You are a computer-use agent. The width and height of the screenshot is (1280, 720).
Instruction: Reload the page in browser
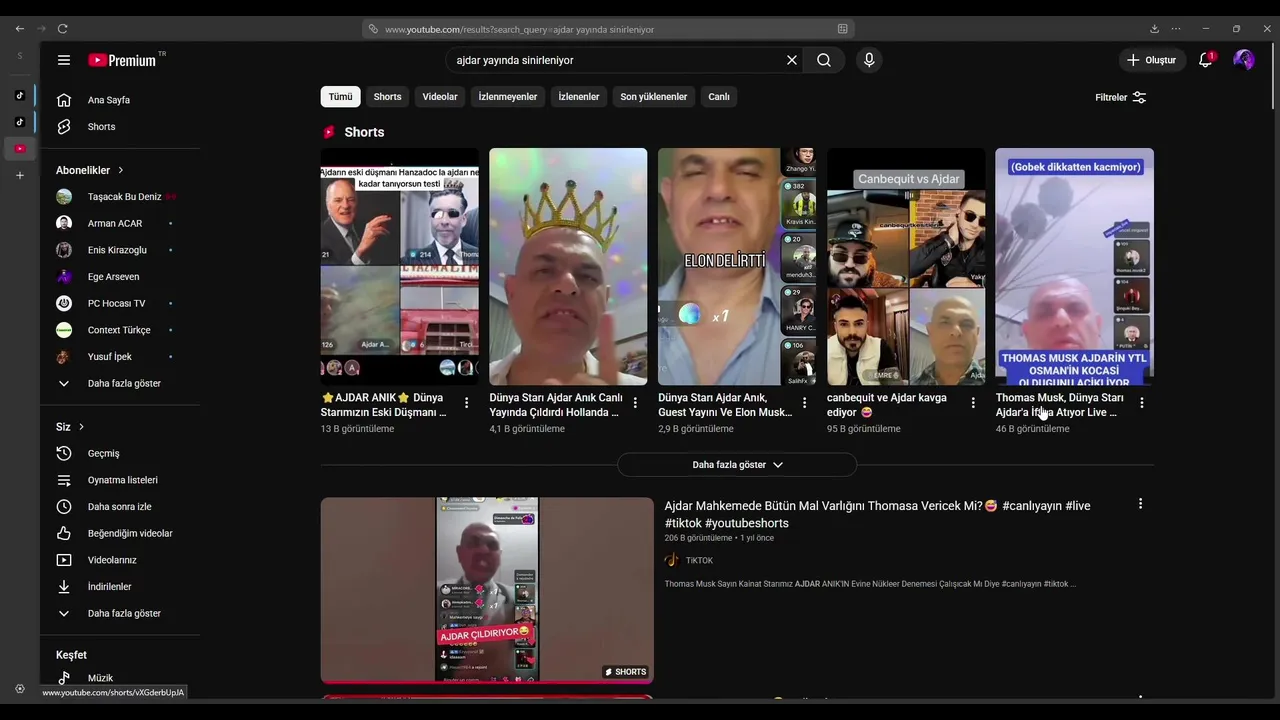(x=62, y=29)
